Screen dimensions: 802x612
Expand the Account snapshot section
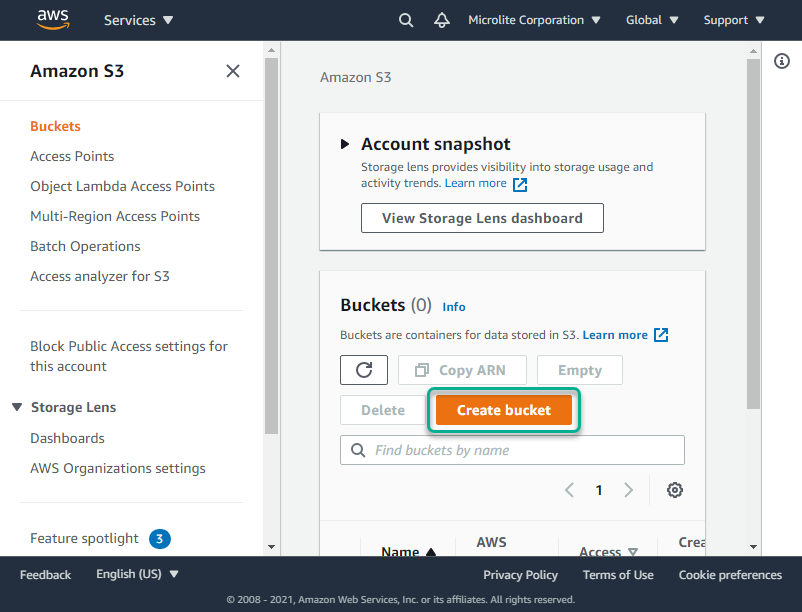coord(345,144)
